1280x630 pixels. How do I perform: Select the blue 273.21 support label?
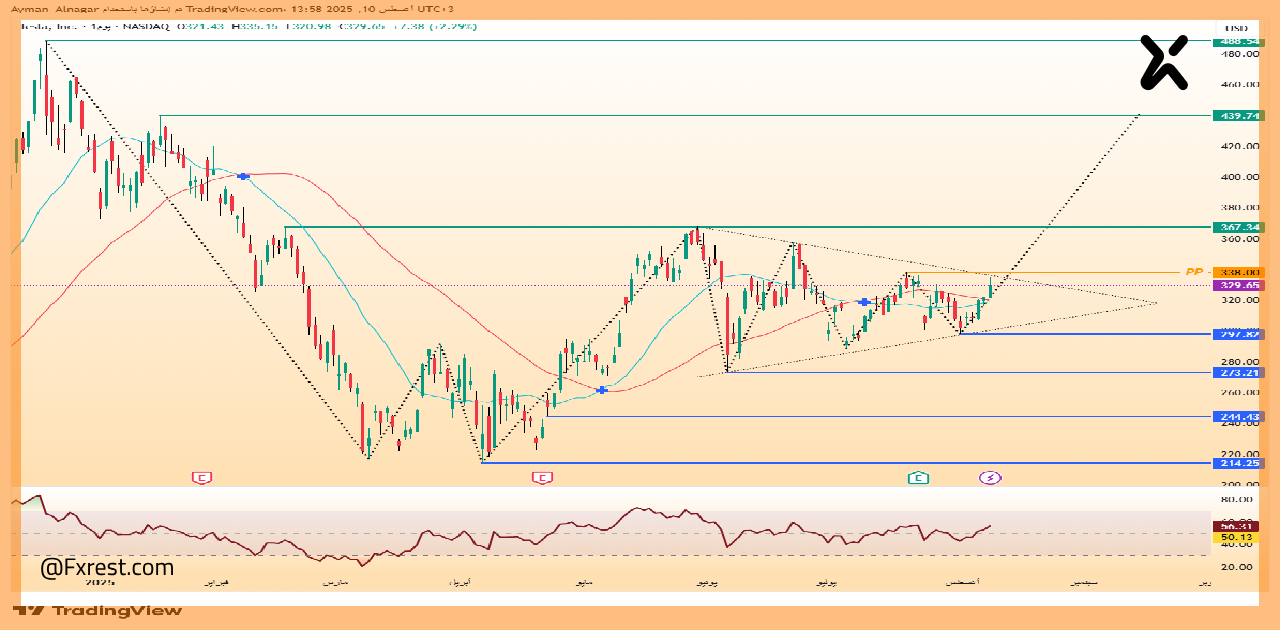pyautogui.click(x=1238, y=372)
